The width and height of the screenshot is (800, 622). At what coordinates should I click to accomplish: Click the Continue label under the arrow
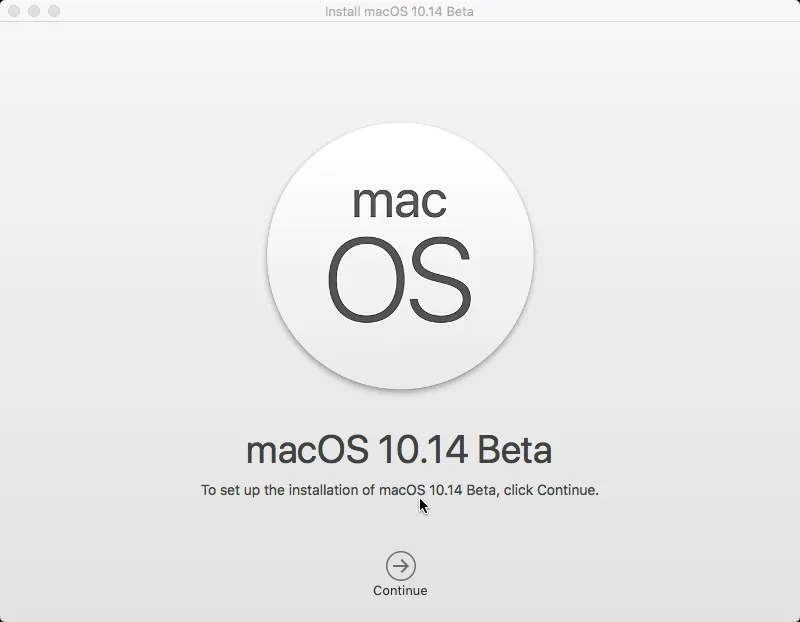tap(401, 590)
